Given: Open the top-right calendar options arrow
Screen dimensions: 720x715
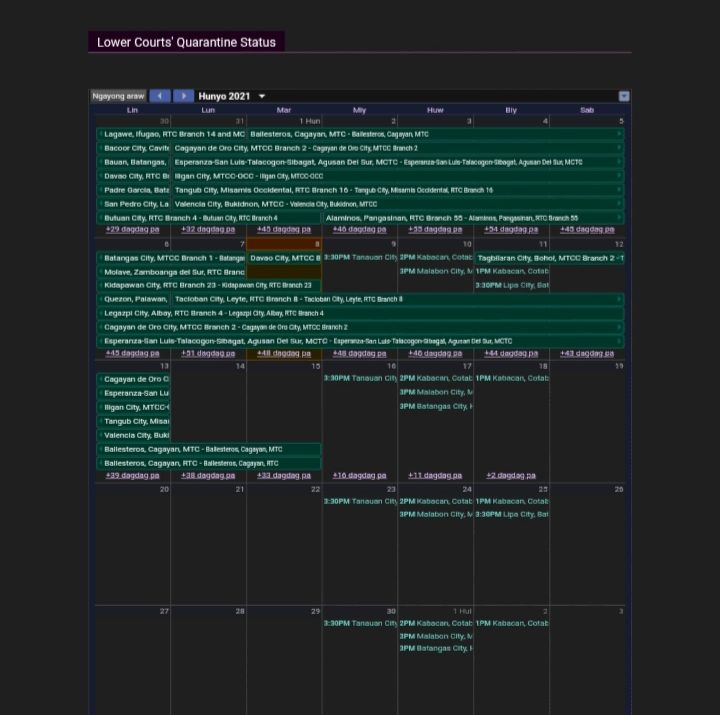Looking at the screenshot, I should click(623, 96).
